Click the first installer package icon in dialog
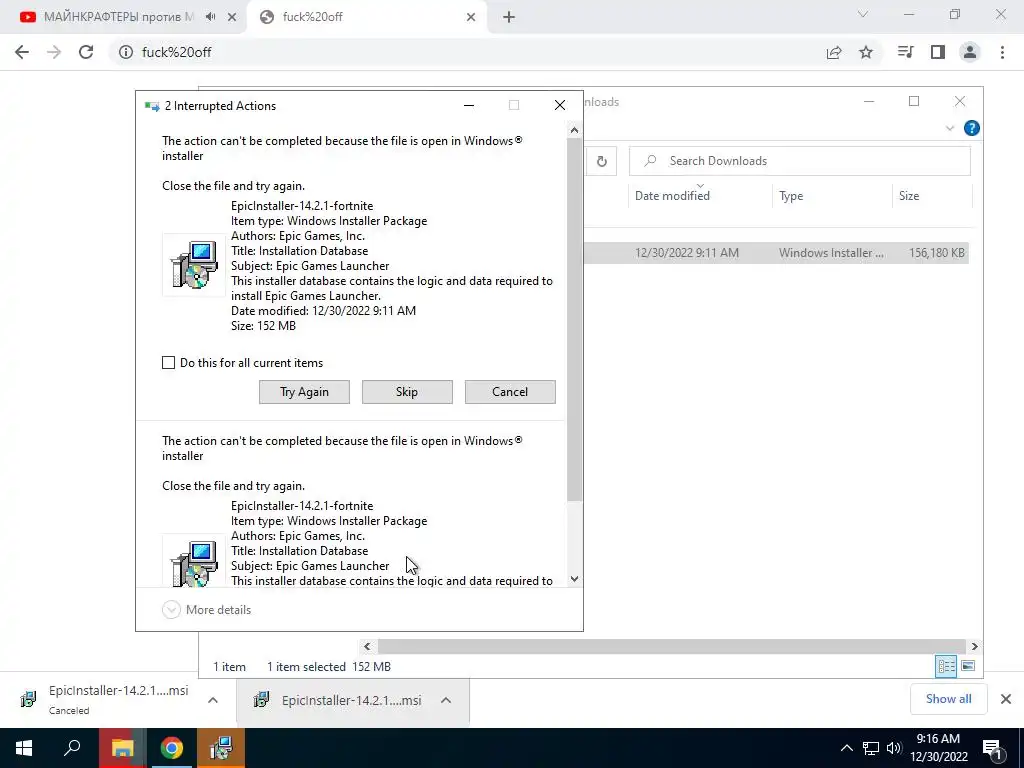The width and height of the screenshot is (1024, 768). pos(194,265)
